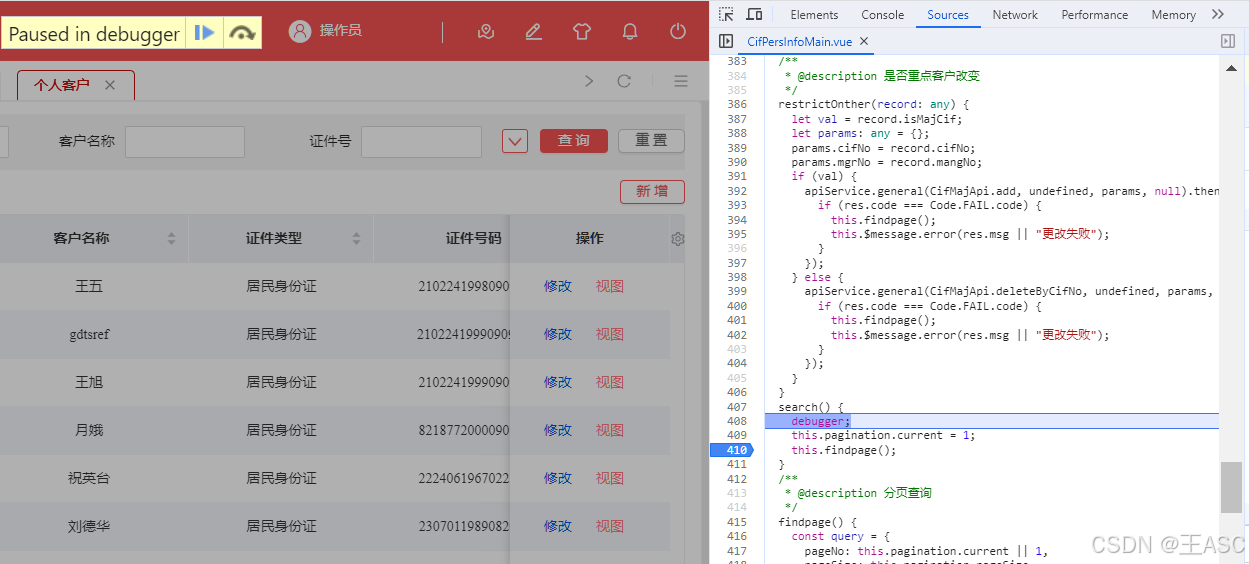Click the 新增 add button
This screenshot has width=1249, height=564.
pos(652,191)
